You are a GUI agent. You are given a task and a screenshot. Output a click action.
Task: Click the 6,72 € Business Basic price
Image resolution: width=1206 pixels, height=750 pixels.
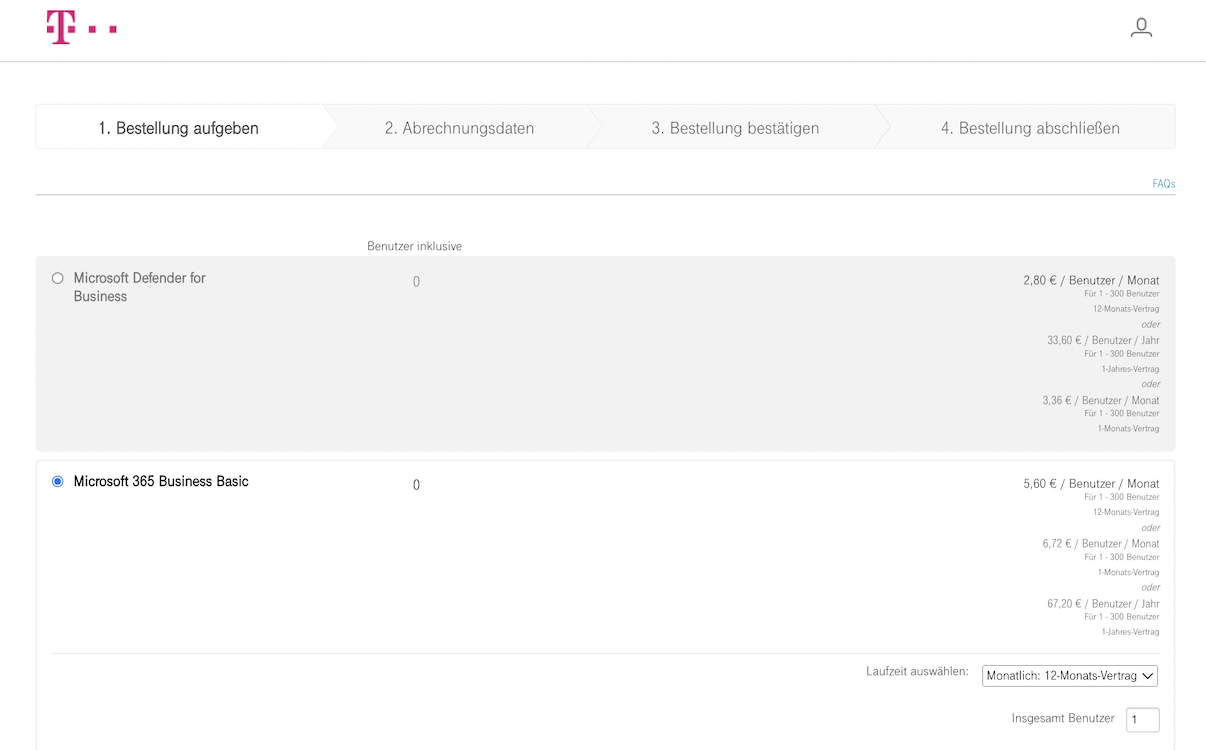tap(1100, 543)
